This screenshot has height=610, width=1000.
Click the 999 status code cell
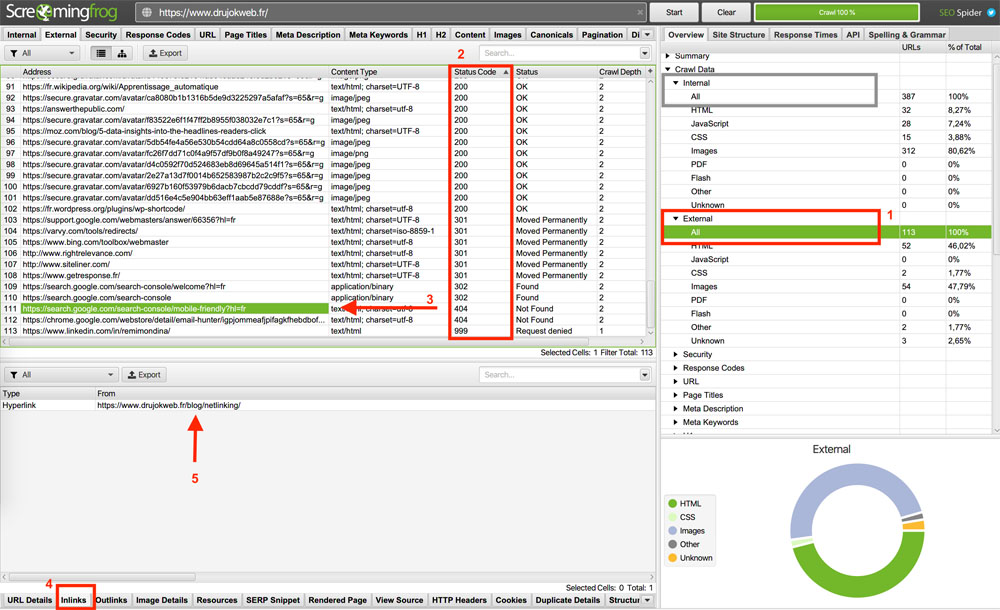click(482, 331)
